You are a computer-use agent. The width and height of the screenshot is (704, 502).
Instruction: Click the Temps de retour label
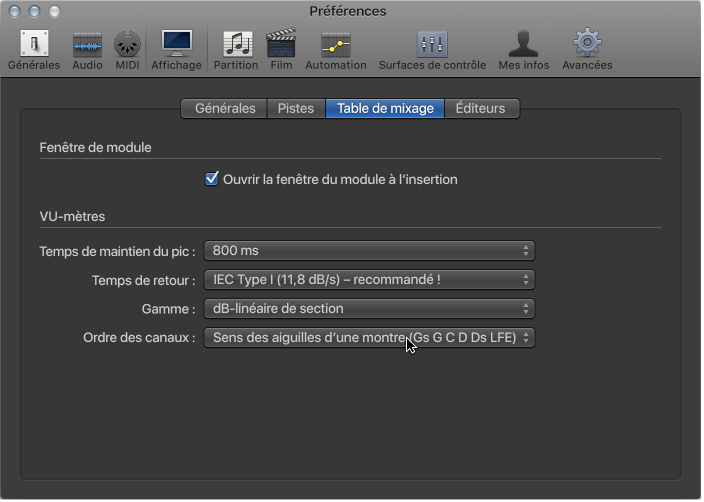[144, 281]
